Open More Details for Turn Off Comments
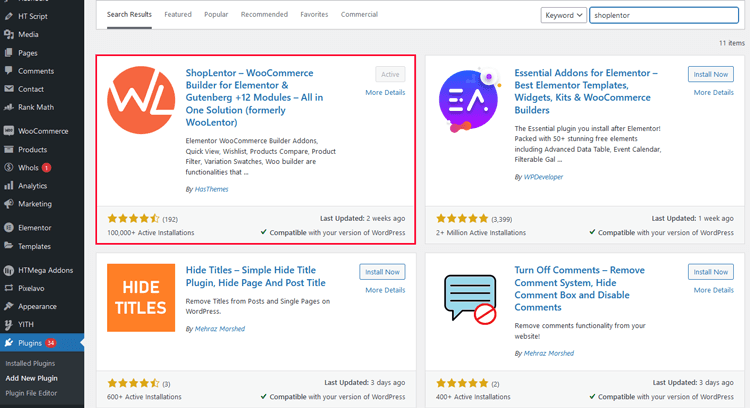The image size is (750, 408). pyautogui.click(x=714, y=290)
